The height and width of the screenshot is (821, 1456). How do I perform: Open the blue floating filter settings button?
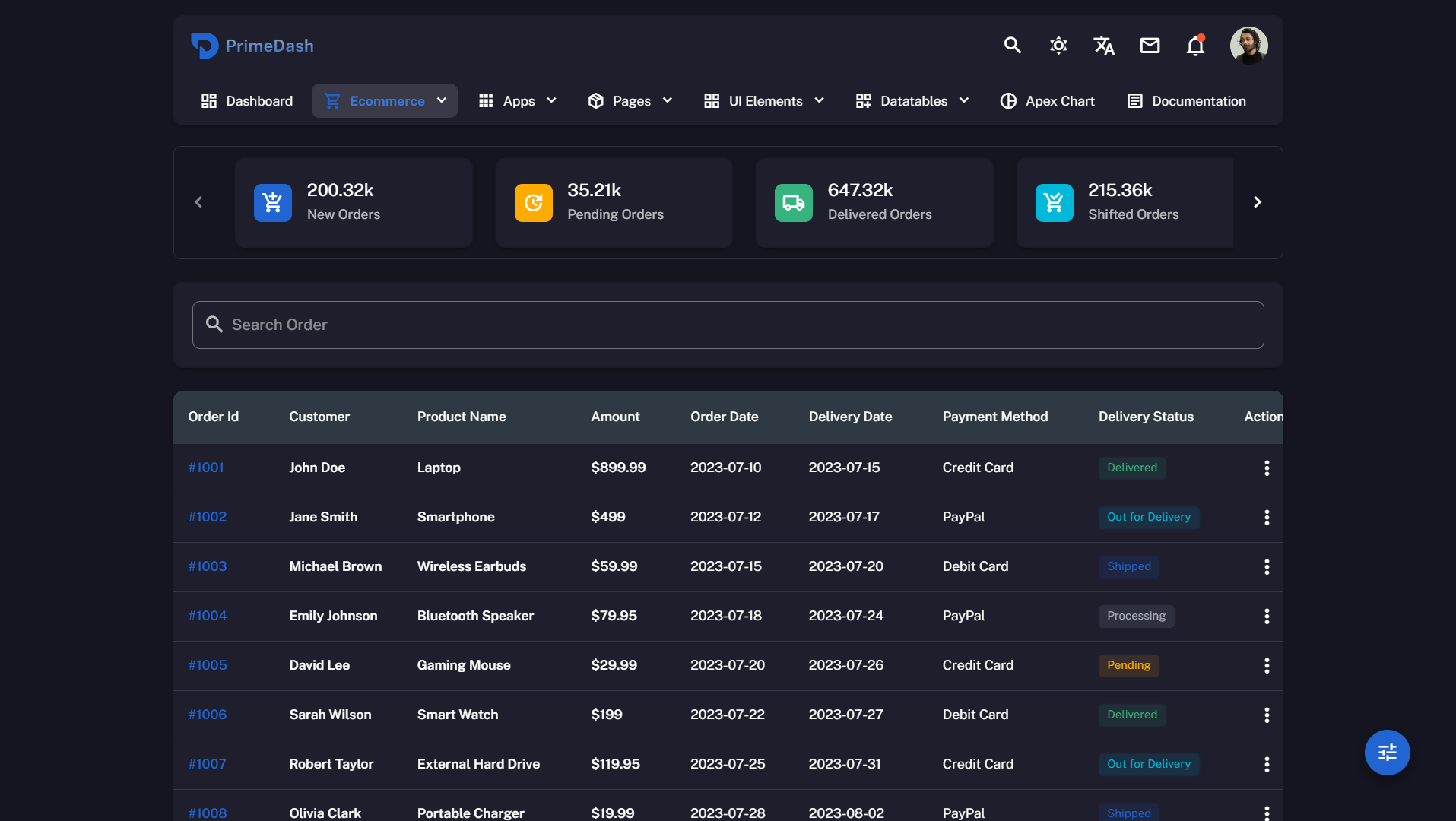1386,752
